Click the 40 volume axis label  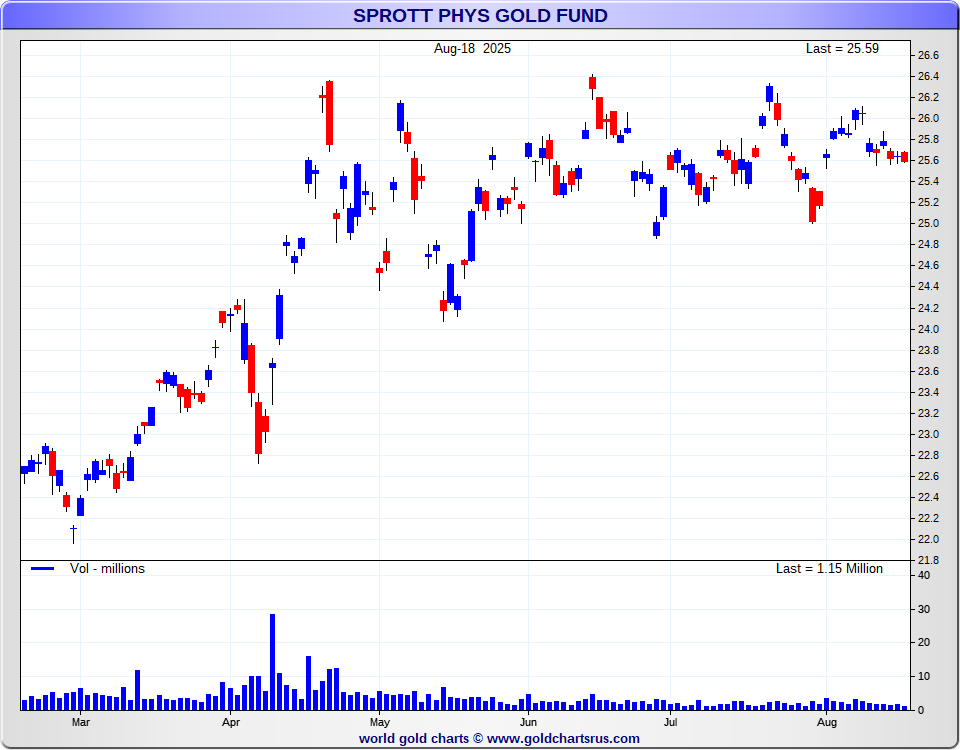(x=924, y=576)
